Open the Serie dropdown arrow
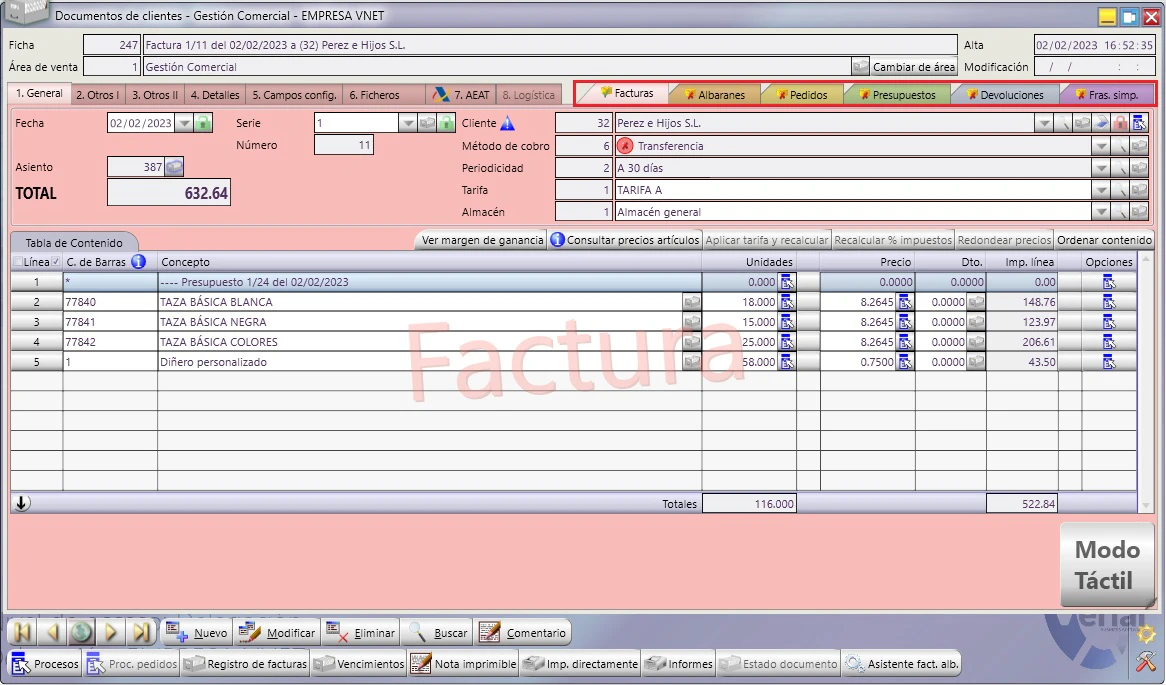 click(x=408, y=123)
